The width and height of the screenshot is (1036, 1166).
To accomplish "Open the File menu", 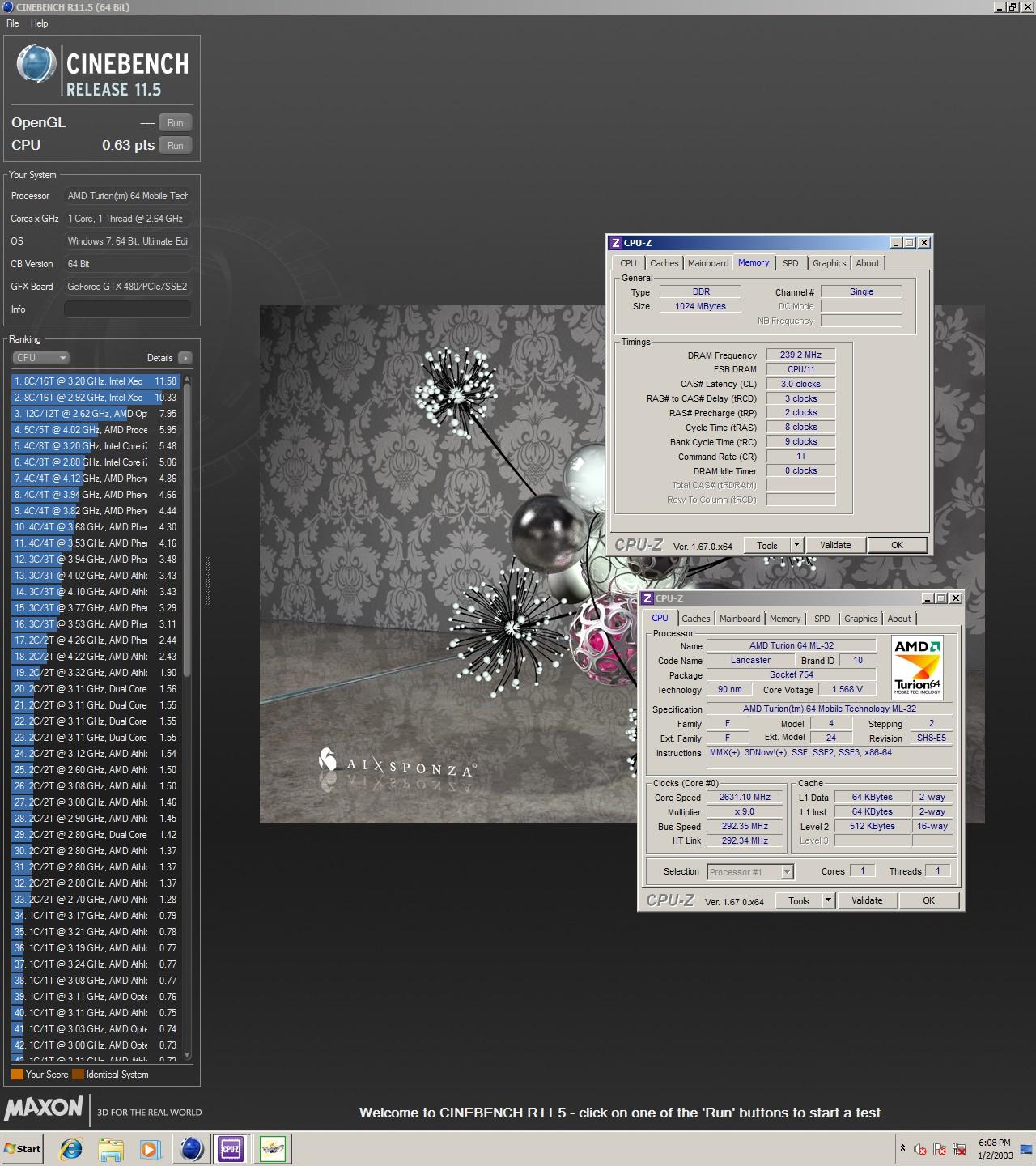I will click(13, 23).
